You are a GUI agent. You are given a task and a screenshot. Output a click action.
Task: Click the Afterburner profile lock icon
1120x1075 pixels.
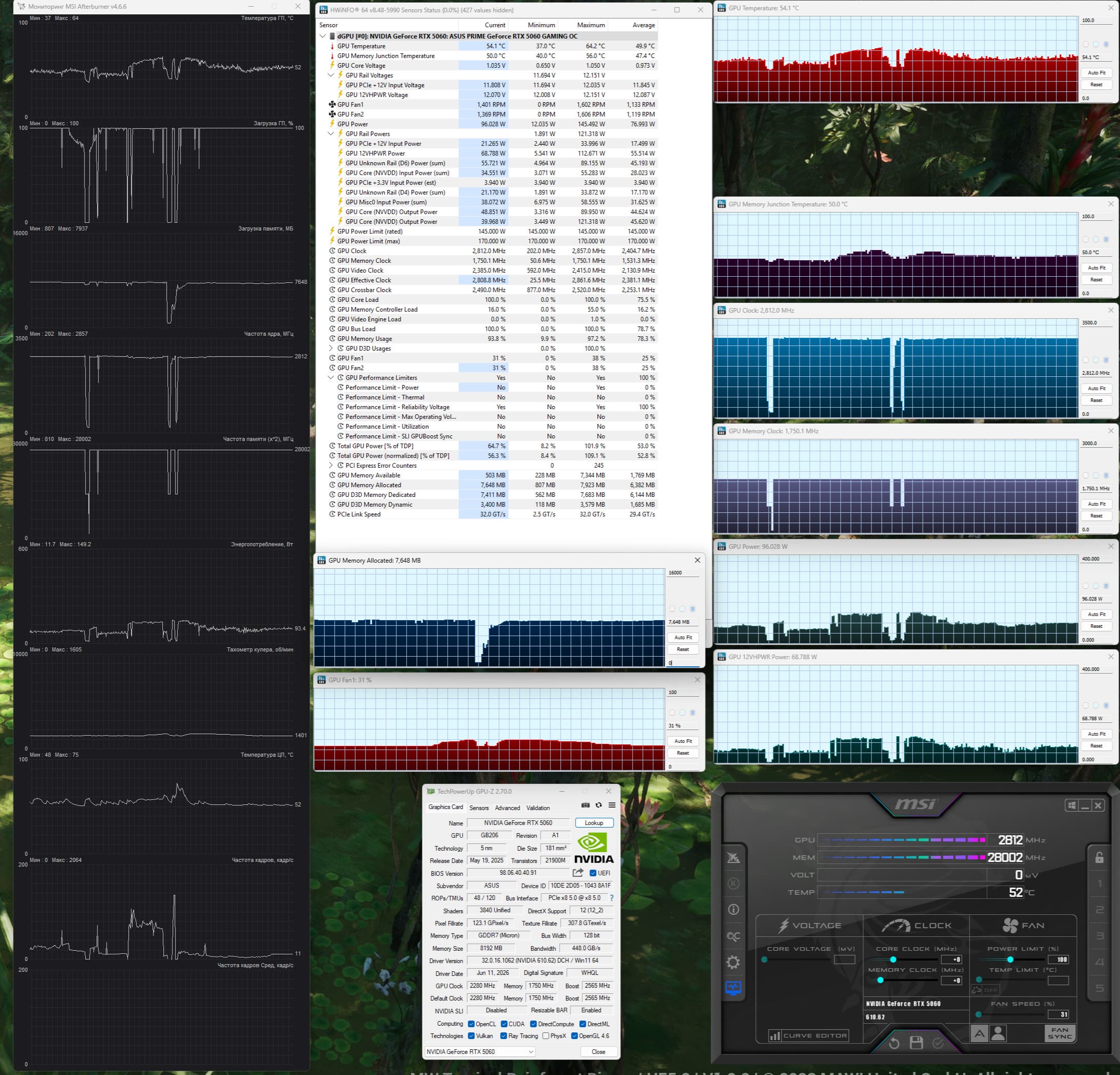coord(1099,857)
